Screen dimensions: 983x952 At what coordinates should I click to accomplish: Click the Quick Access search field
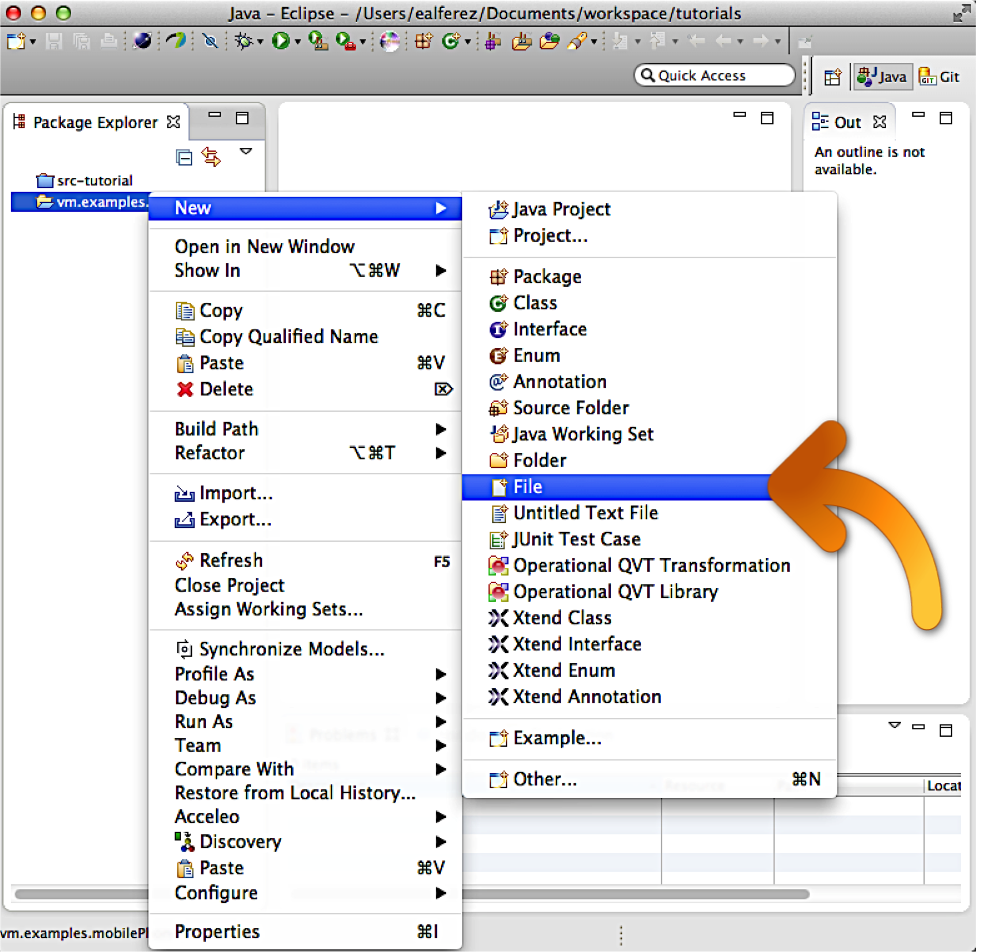715,75
